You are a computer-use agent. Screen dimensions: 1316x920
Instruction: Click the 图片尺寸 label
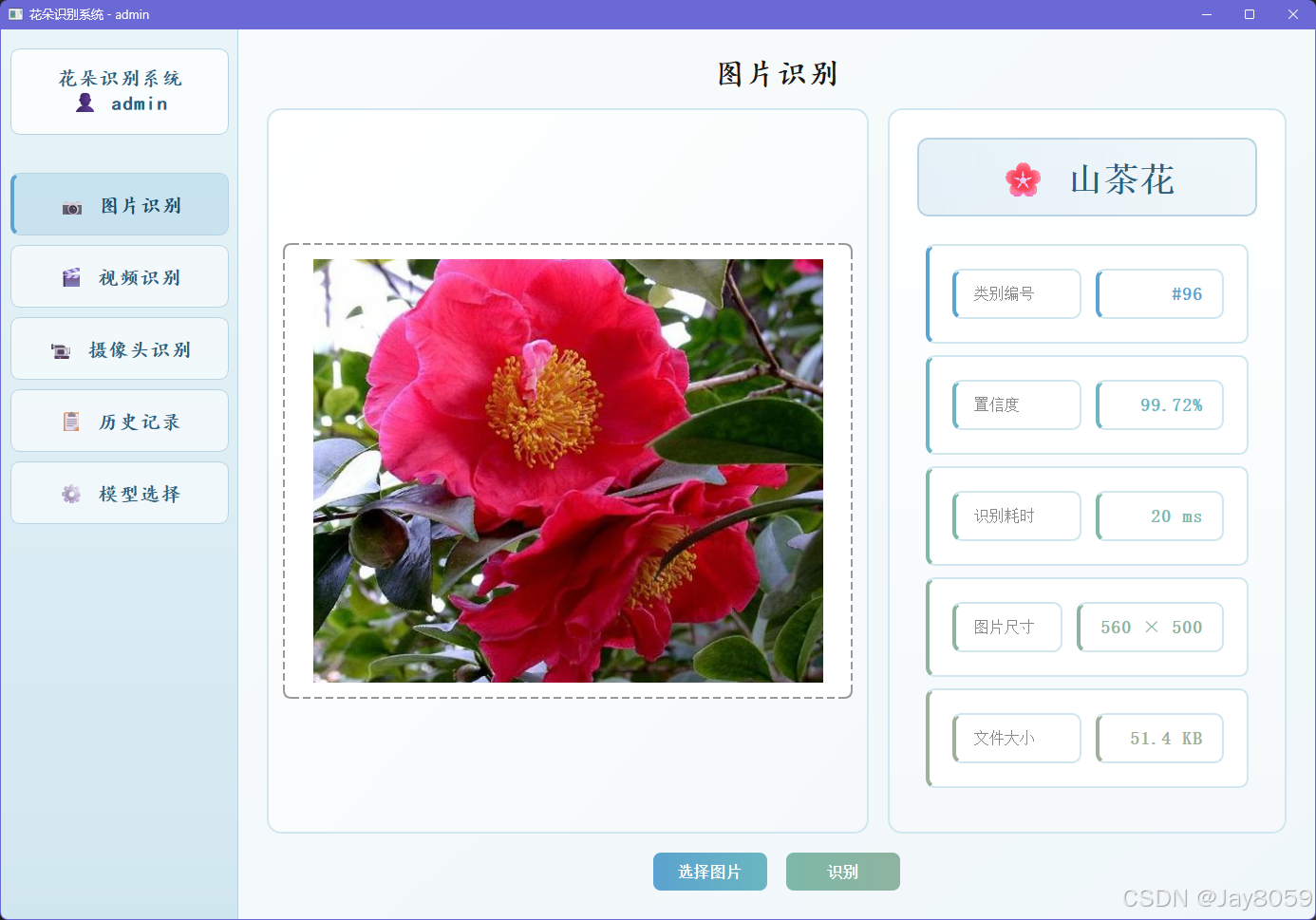(x=1004, y=628)
